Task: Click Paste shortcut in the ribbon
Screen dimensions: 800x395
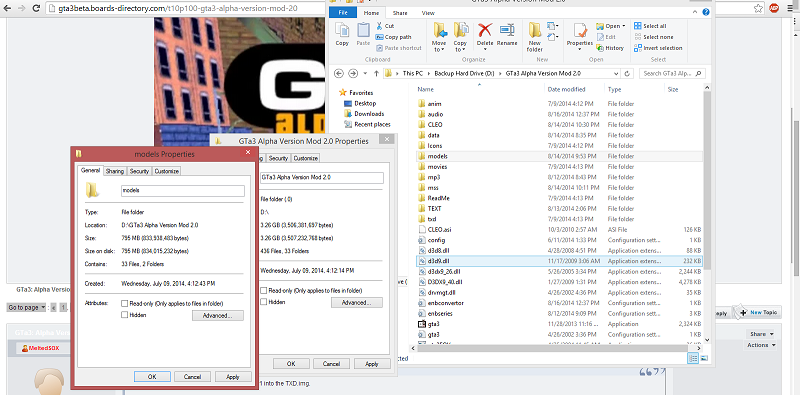Action: [x=399, y=48]
